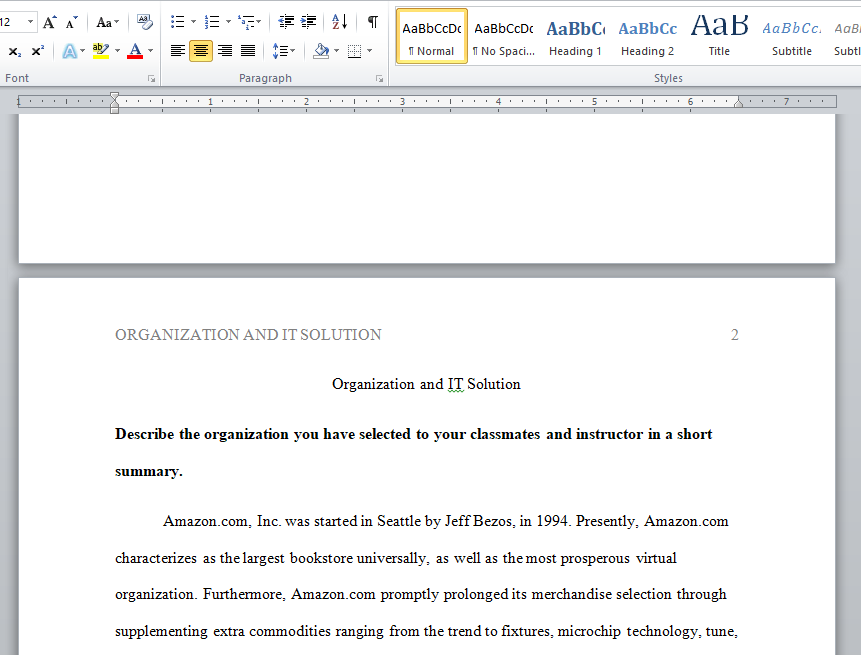Viewport: 861px width, 655px height.
Task: Apply a multilevel list
Action: pyautogui.click(x=245, y=22)
